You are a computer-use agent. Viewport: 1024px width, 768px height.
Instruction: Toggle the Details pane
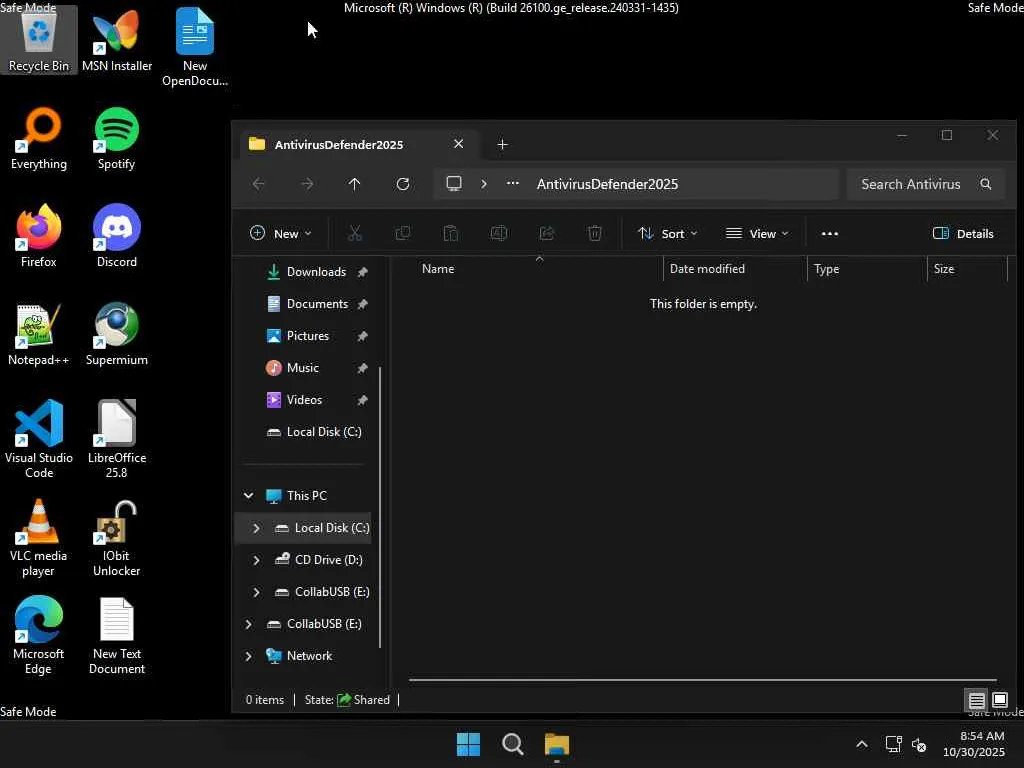click(963, 234)
